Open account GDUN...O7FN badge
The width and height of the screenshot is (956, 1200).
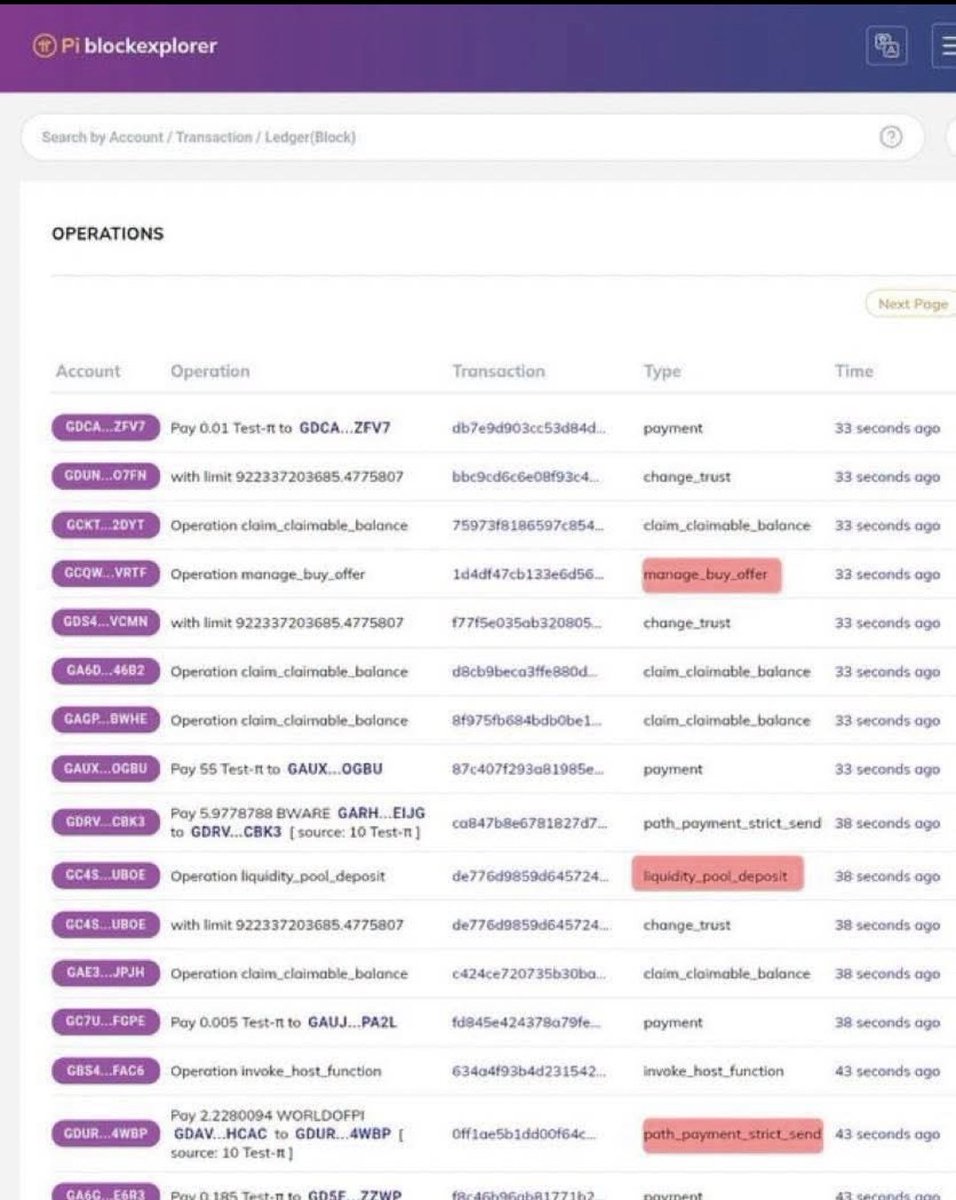(x=105, y=476)
